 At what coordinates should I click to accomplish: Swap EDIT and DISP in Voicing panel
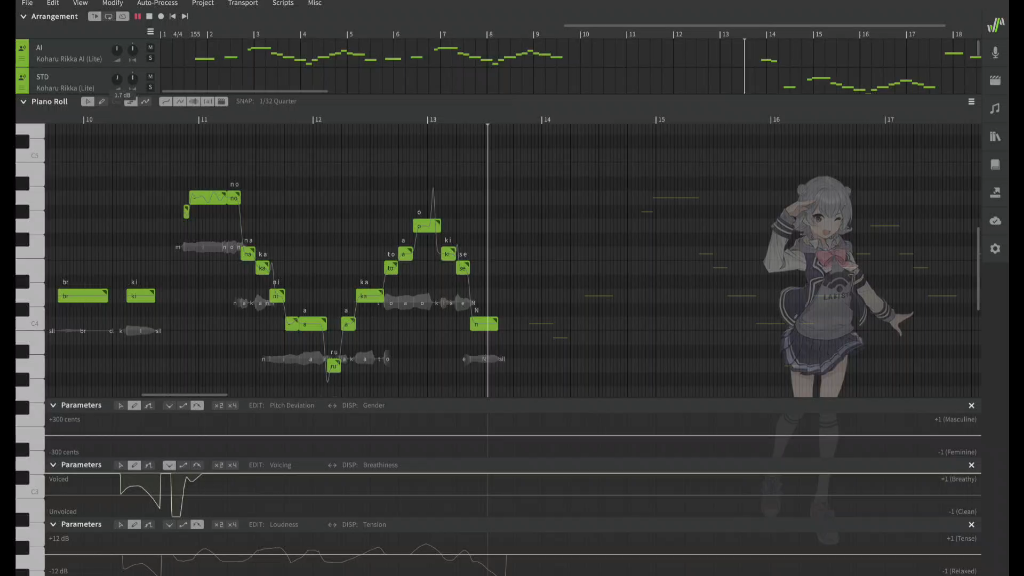[x=332, y=465]
